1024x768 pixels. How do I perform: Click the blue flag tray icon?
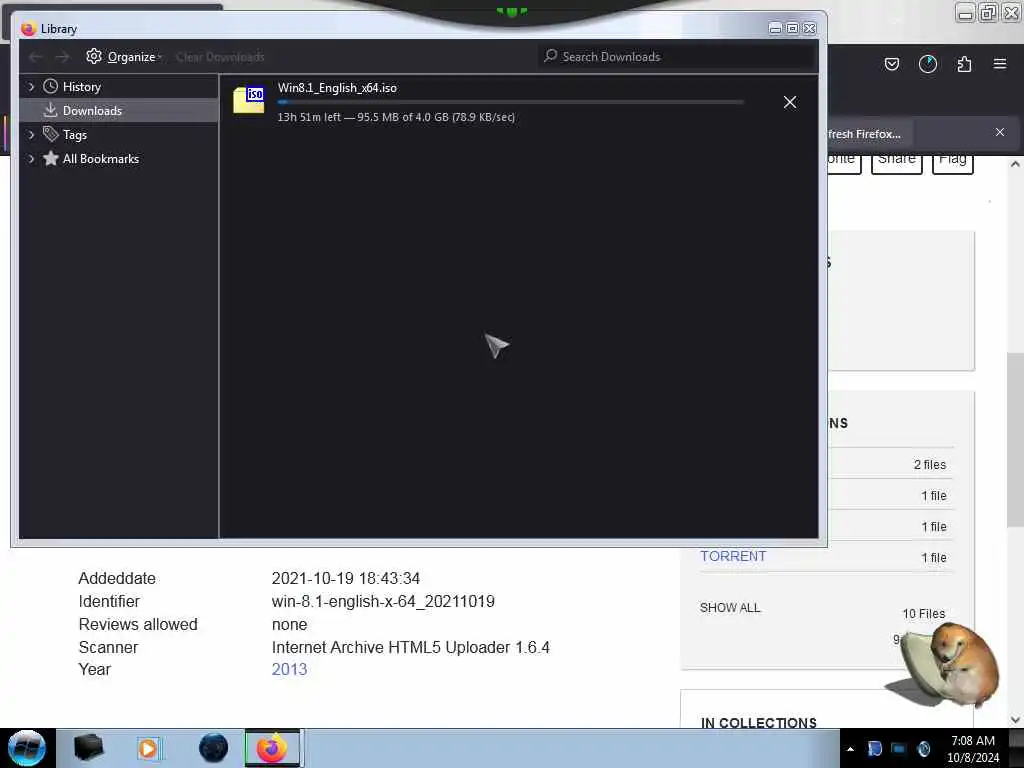tap(874, 749)
